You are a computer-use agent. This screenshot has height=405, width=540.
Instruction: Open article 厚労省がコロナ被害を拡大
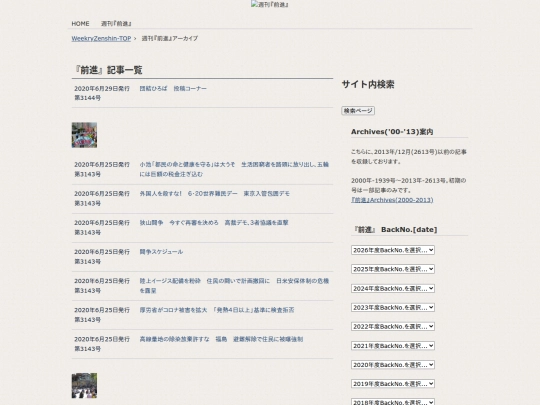pos(217,310)
